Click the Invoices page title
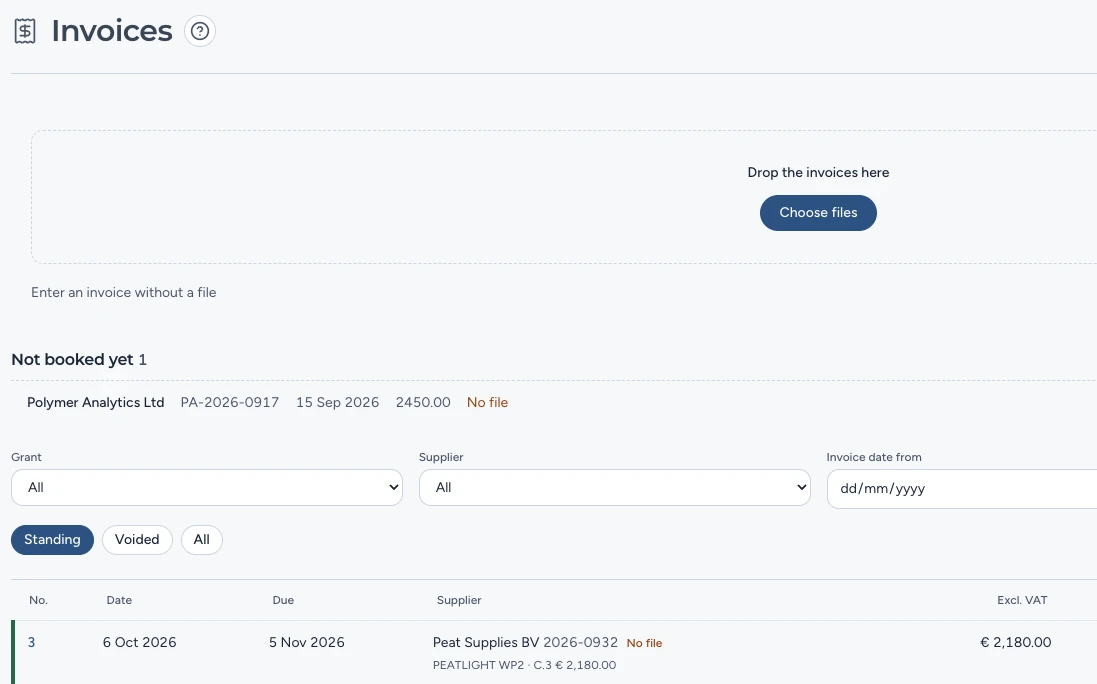Screen dimensions: 1097x684 tap(112, 31)
